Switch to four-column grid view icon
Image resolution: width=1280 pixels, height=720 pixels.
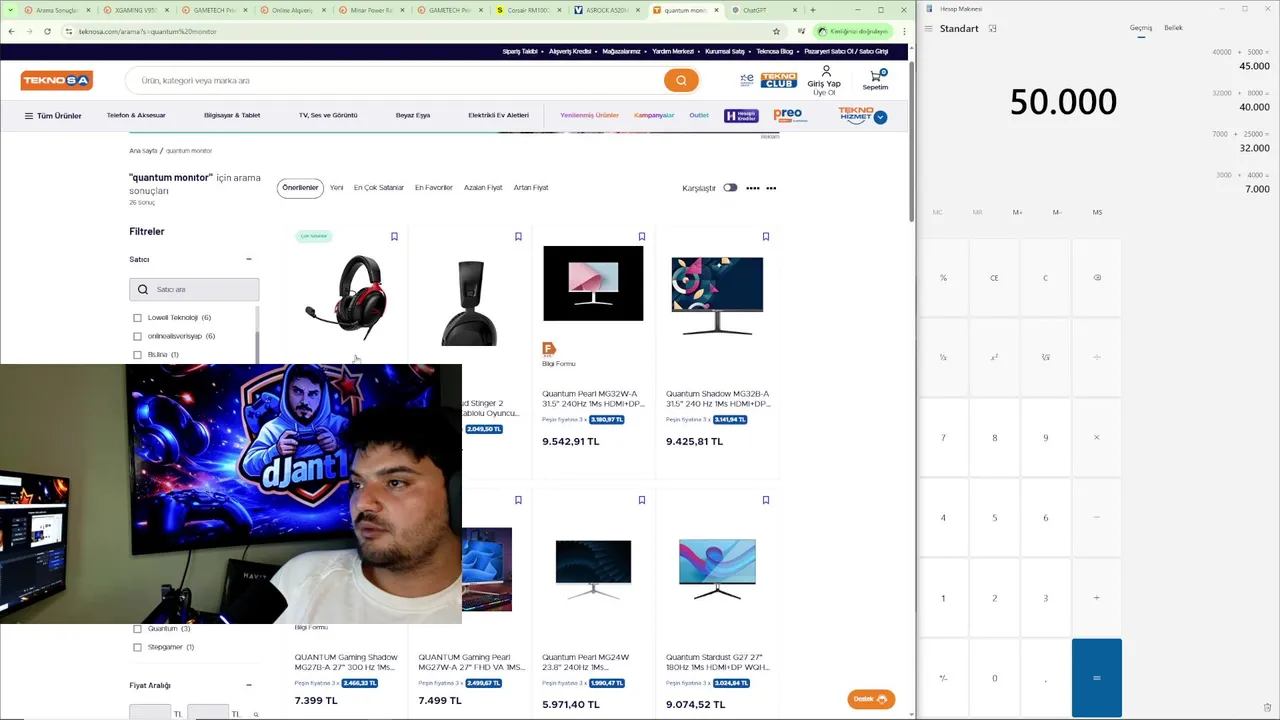pyautogui.click(x=753, y=188)
